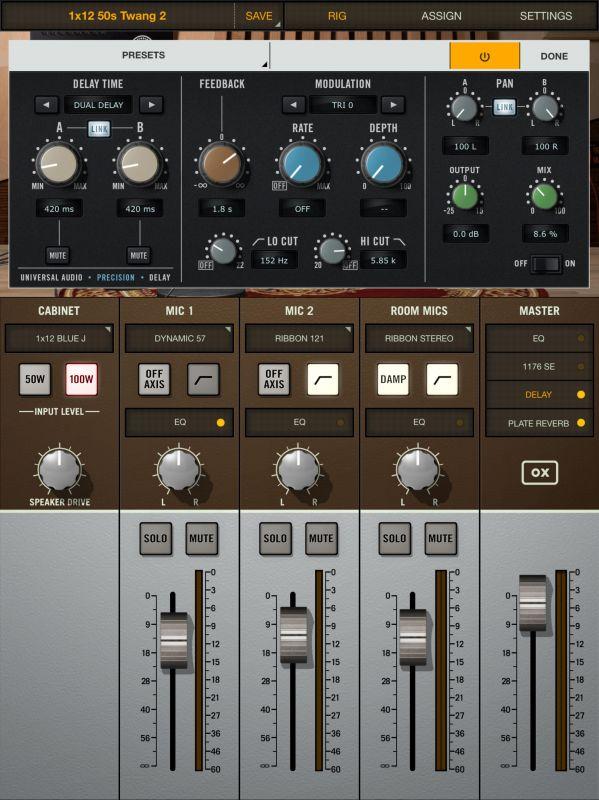Open the PLATE REVERB effect slot

(539, 423)
